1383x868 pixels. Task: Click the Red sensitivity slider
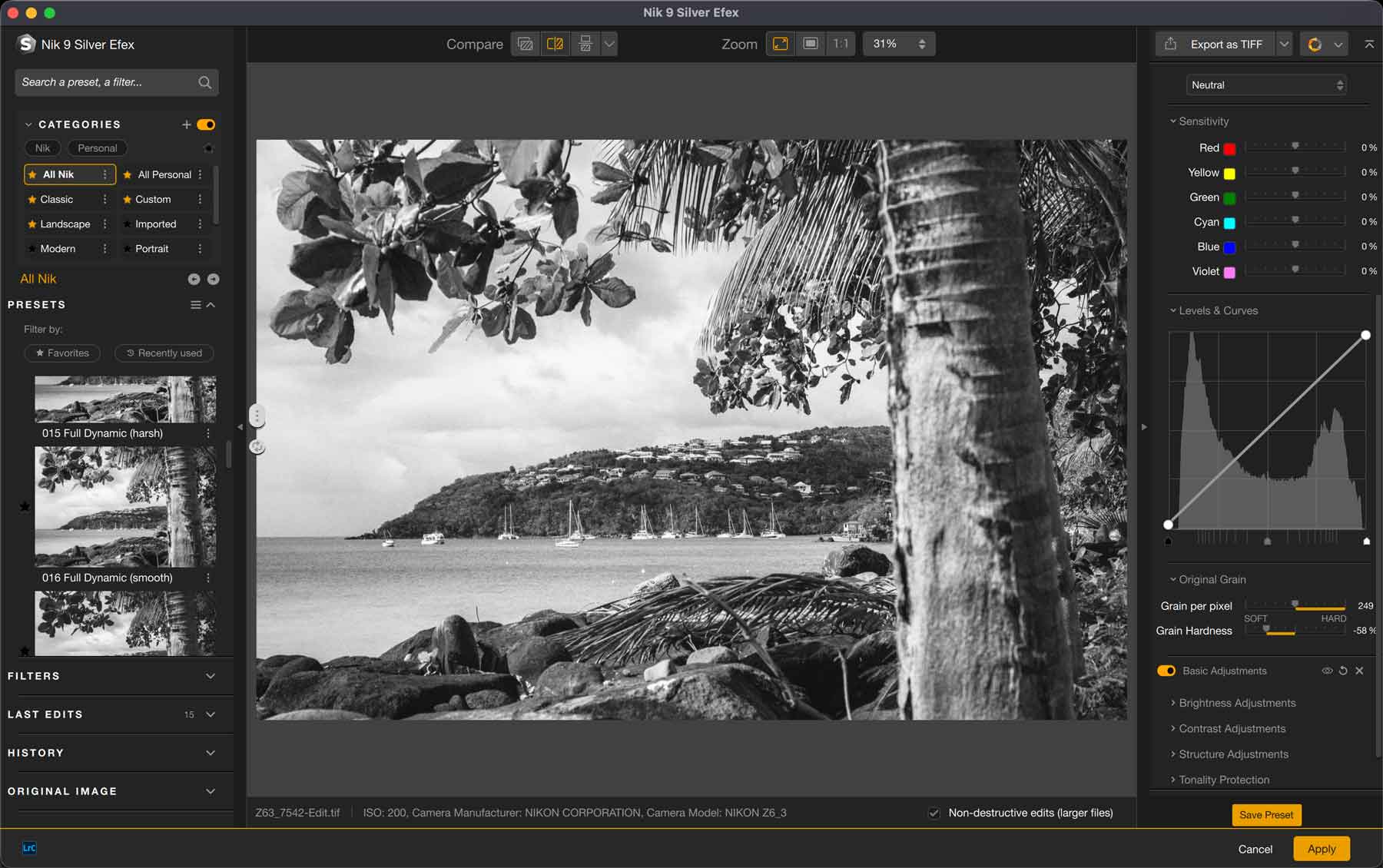pyautogui.click(x=1295, y=147)
